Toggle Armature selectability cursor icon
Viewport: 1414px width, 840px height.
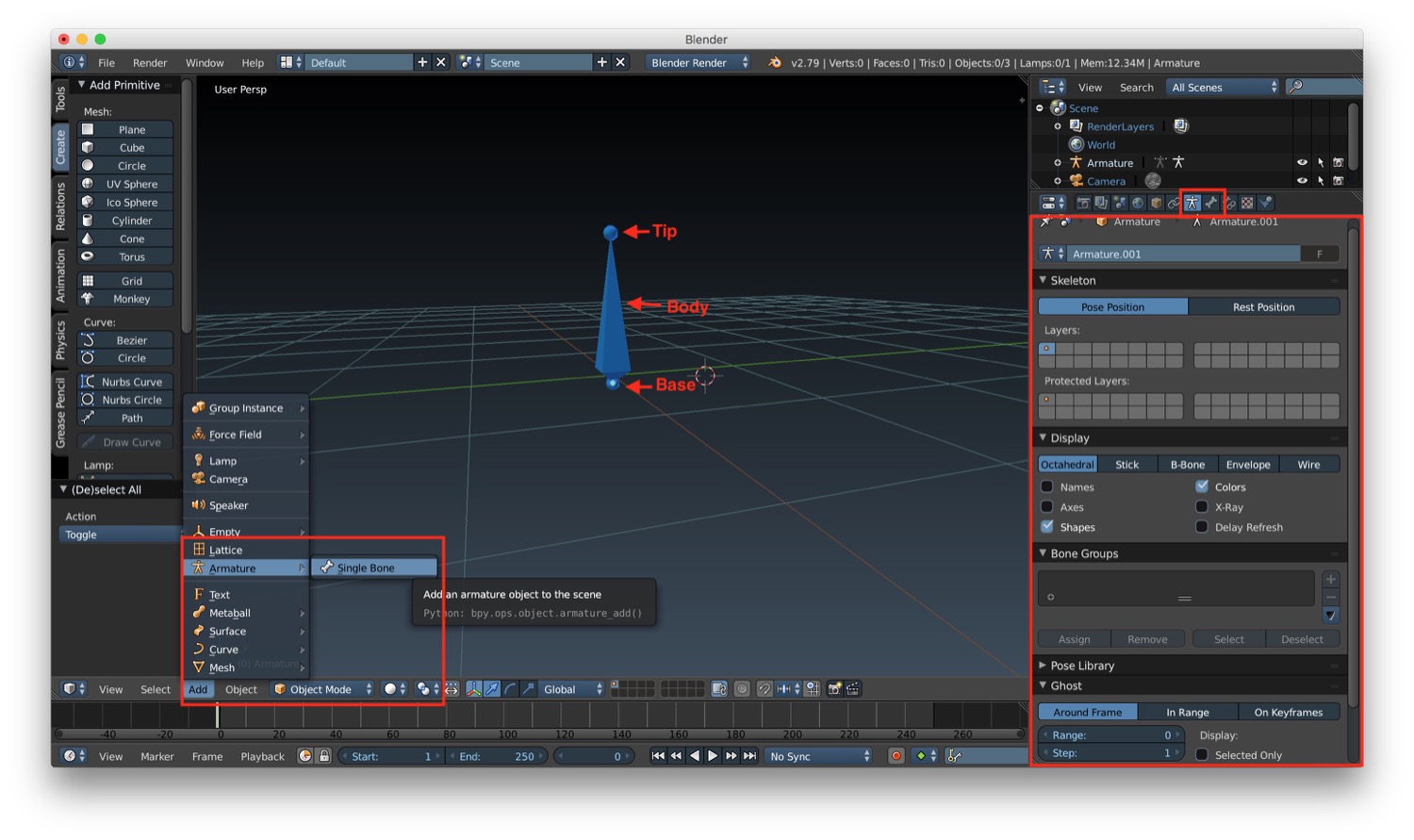pyautogui.click(x=1321, y=163)
